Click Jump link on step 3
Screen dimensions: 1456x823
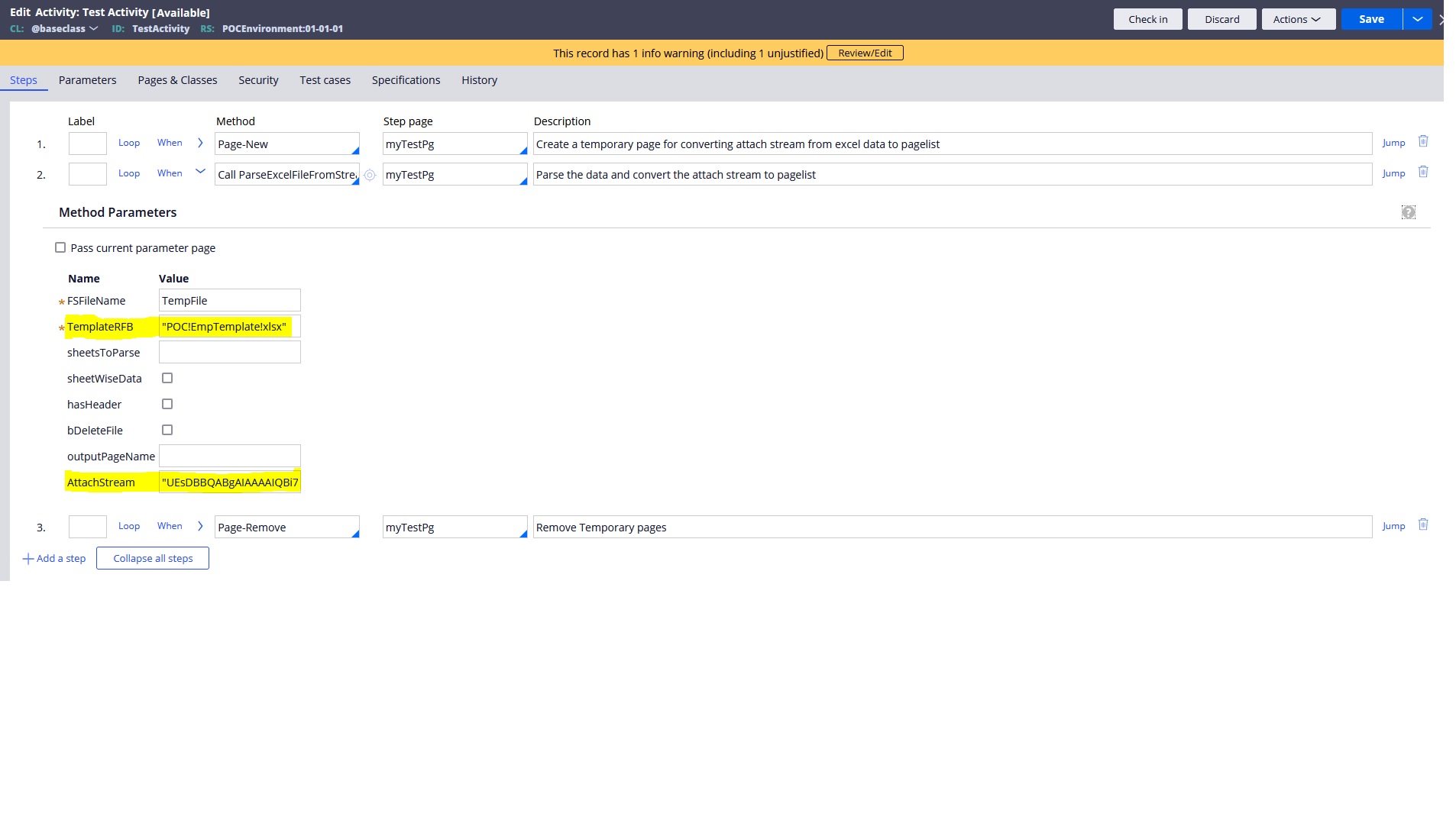tap(1393, 526)
